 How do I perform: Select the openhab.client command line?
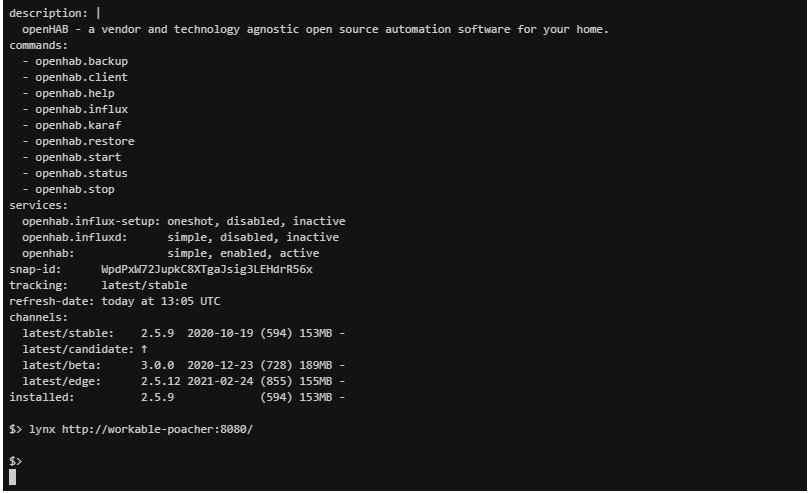pyautogui.click(x=81, y=77)
